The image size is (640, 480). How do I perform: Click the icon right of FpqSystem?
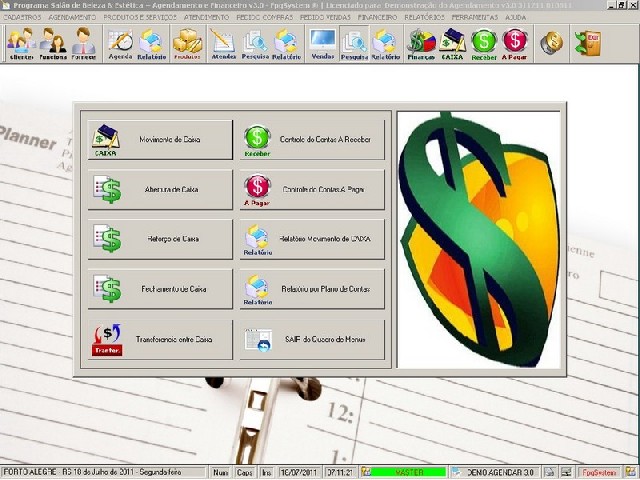click(630, 472)
